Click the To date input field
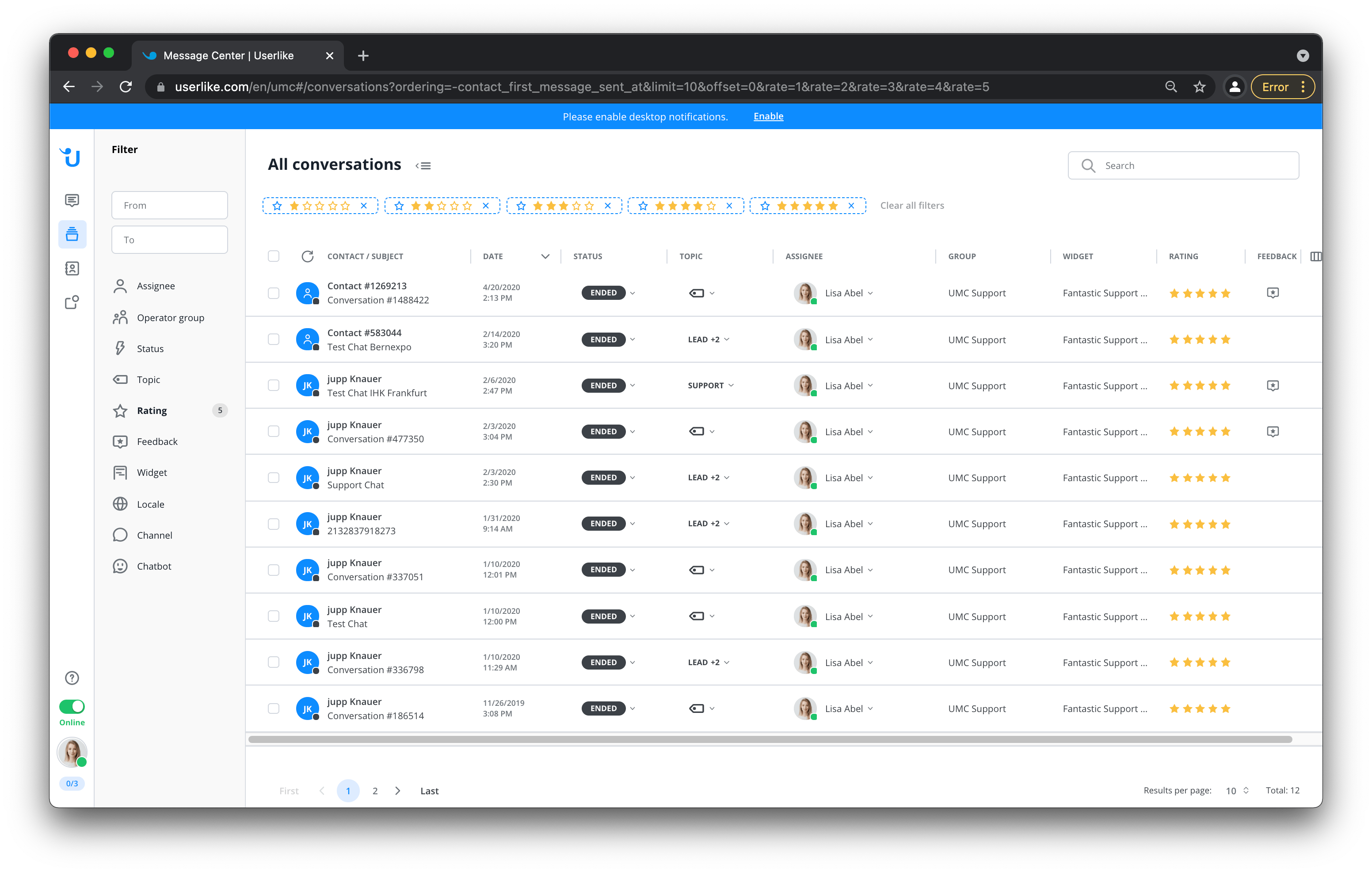This screenshot has width=1372, height=873. click(170, 240)
